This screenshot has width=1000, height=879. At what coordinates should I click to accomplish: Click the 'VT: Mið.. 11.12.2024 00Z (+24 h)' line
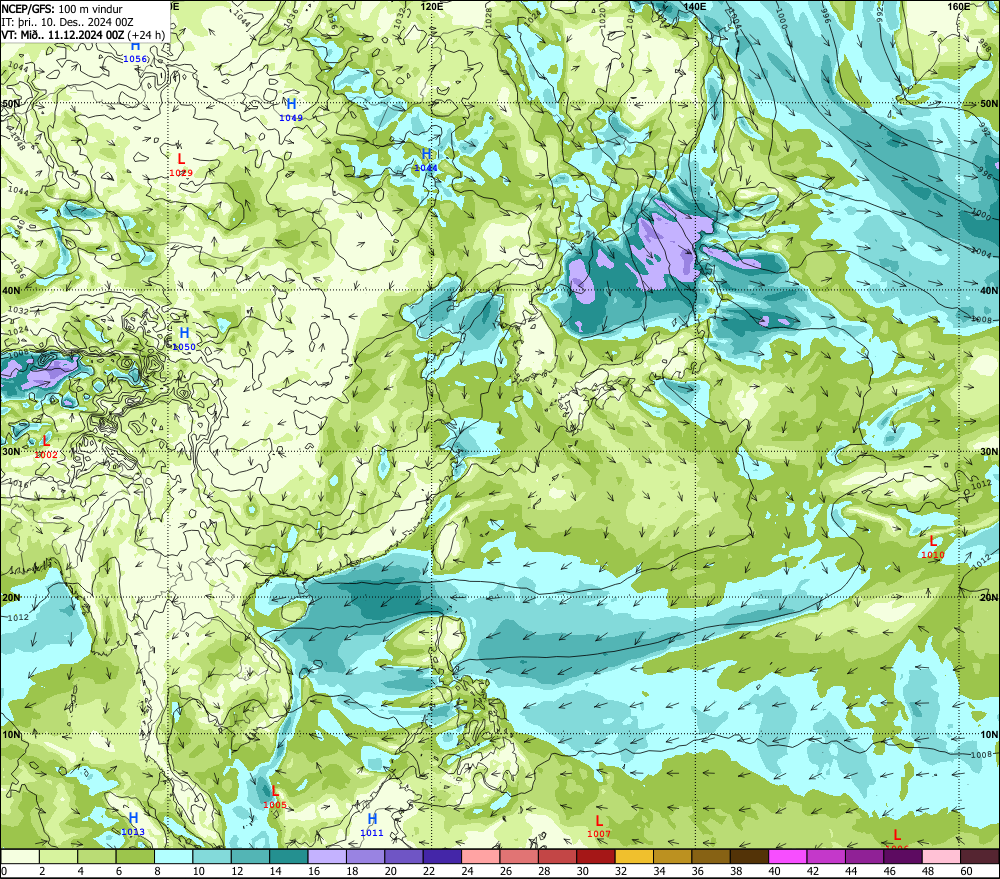pos(83,35)
